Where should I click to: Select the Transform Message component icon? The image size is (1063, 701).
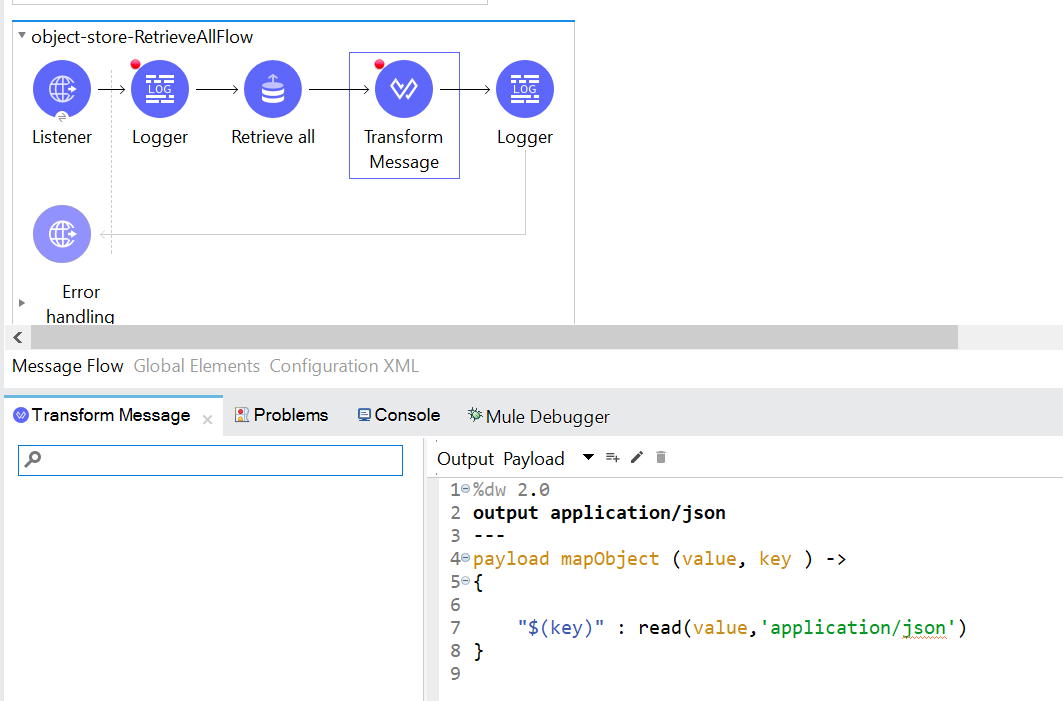[403, 89]
